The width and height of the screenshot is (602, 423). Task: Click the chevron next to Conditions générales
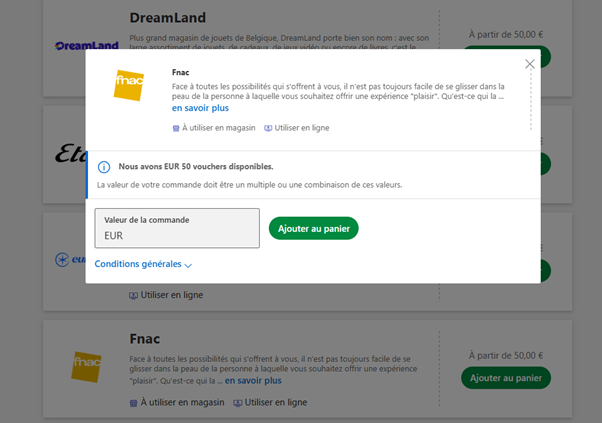[188, 265]
